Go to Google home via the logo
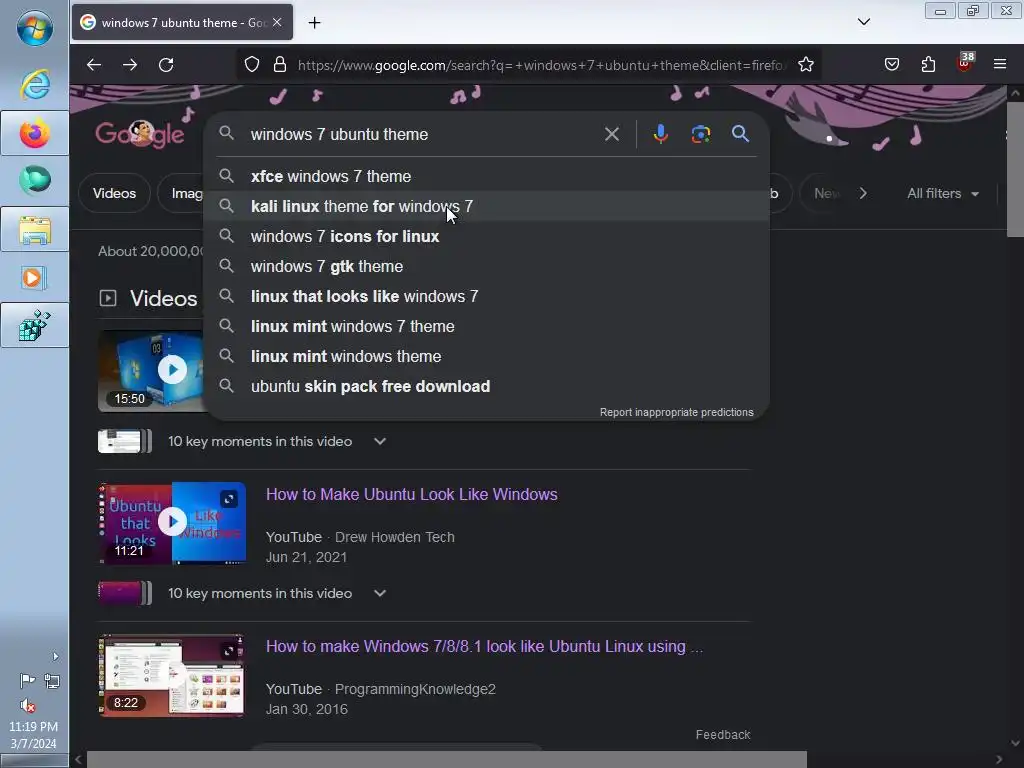 point(140,134)
